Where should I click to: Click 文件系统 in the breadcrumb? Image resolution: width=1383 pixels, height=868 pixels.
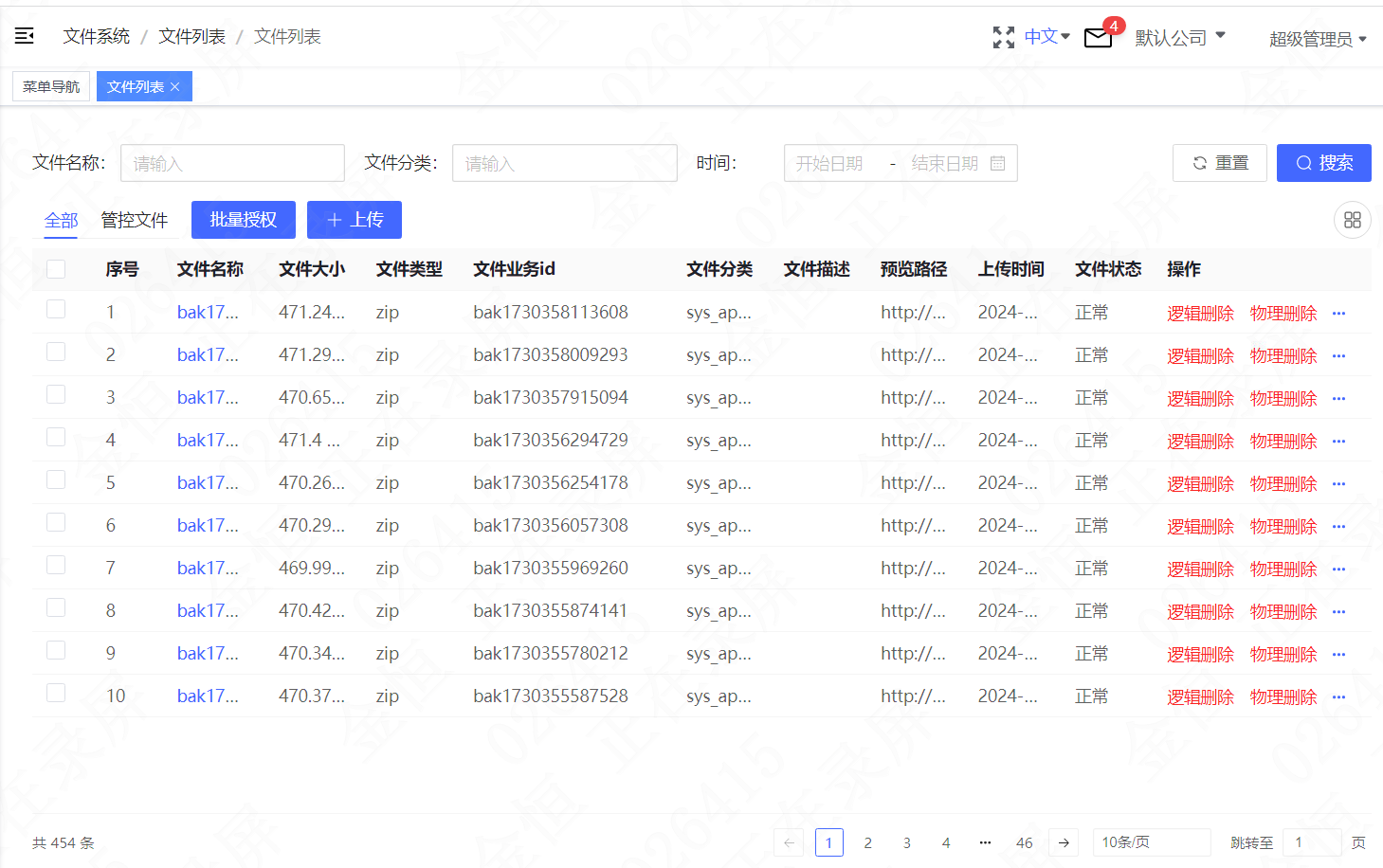[x=97, y=36]
